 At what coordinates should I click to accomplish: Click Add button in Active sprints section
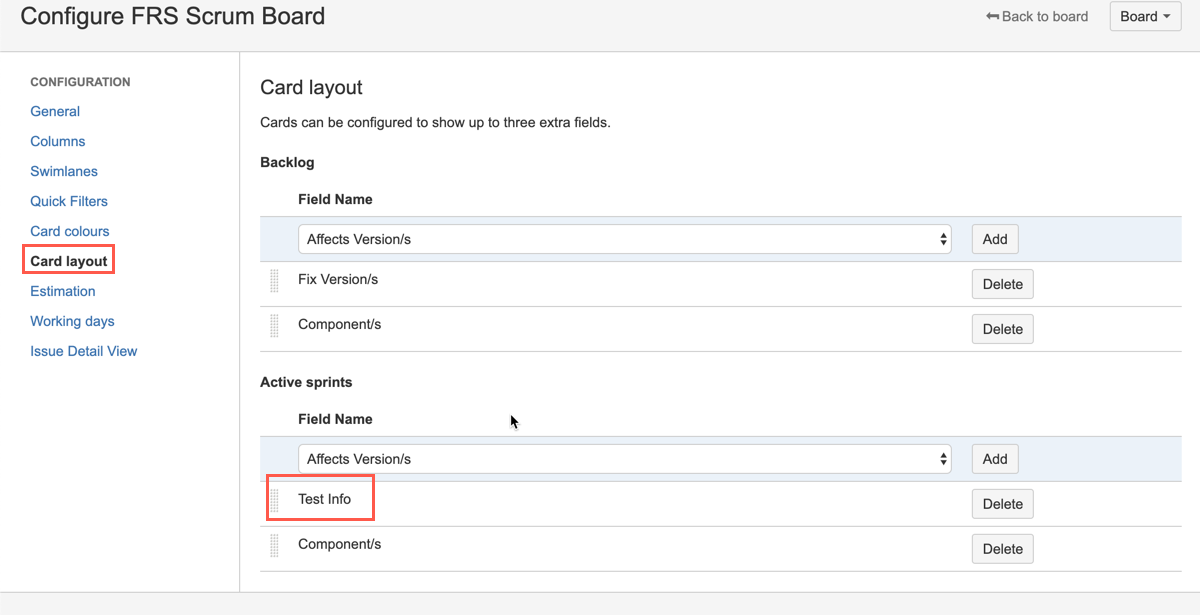click(995, 459)
